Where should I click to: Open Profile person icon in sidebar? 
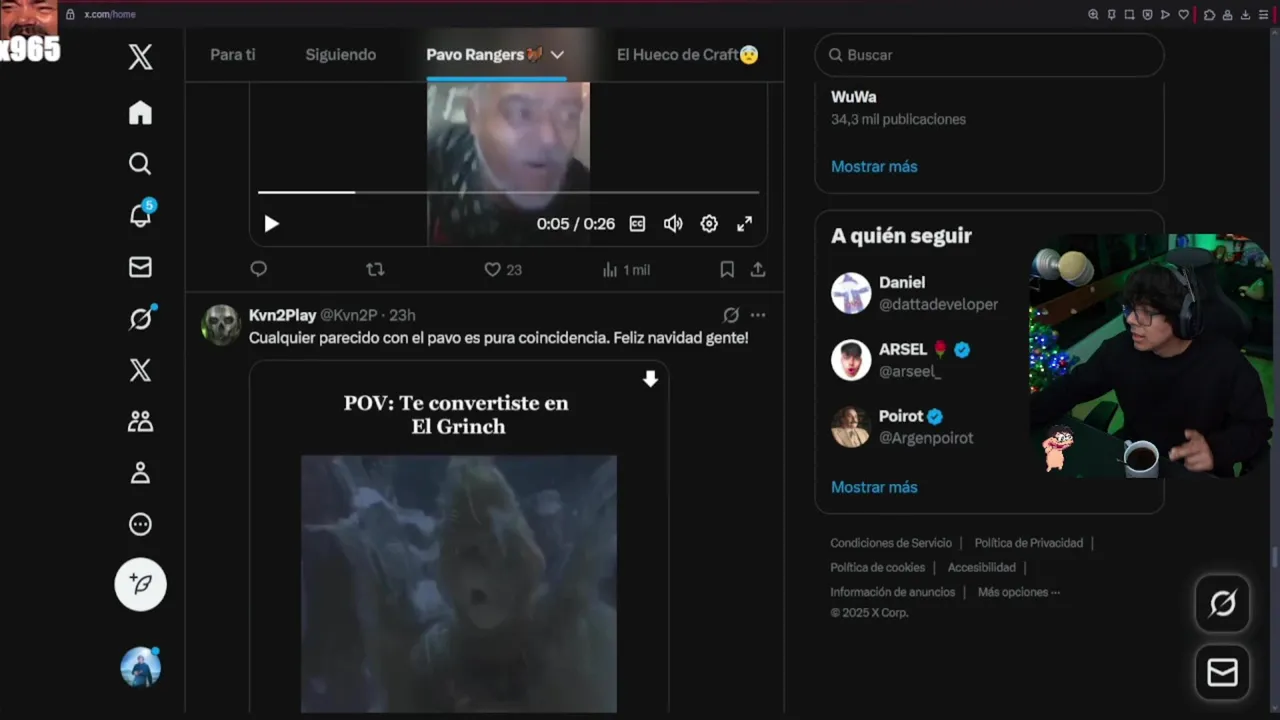(x=140, y=473)
